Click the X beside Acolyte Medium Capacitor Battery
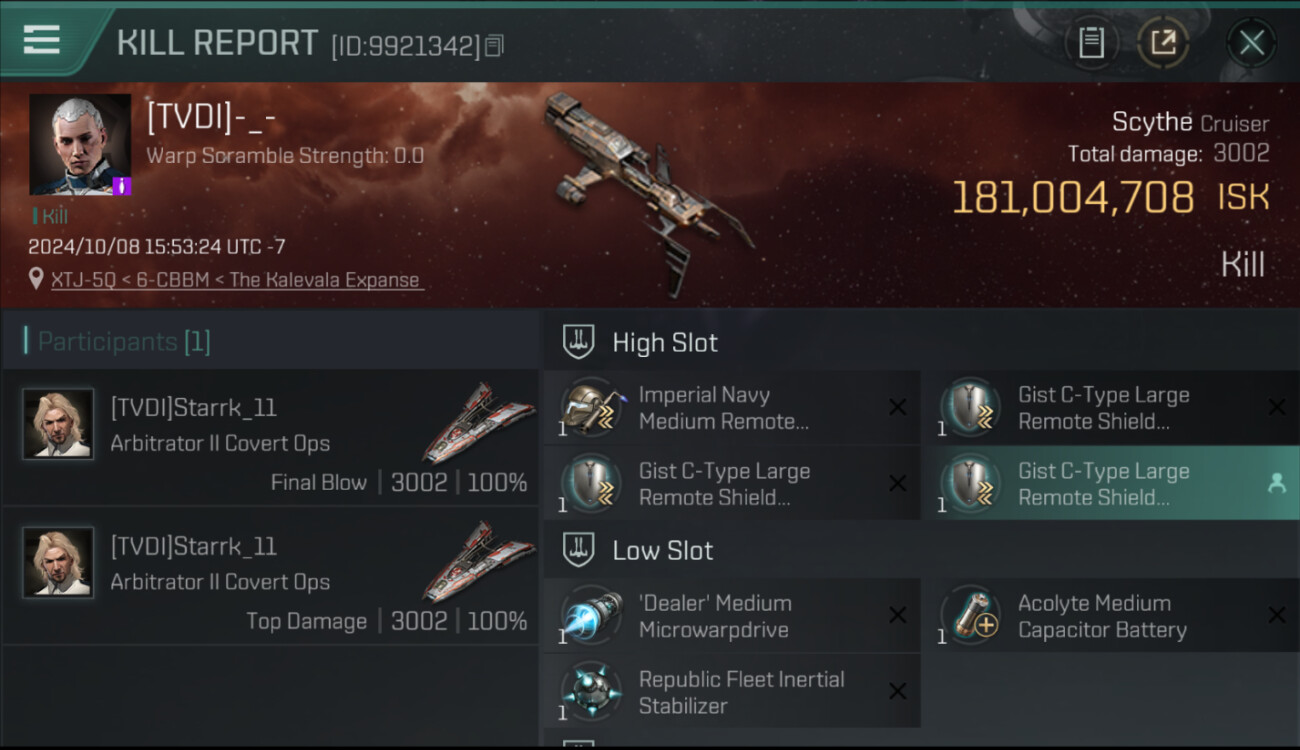Screen dimensions: 1300x750 coord(1276,615)
